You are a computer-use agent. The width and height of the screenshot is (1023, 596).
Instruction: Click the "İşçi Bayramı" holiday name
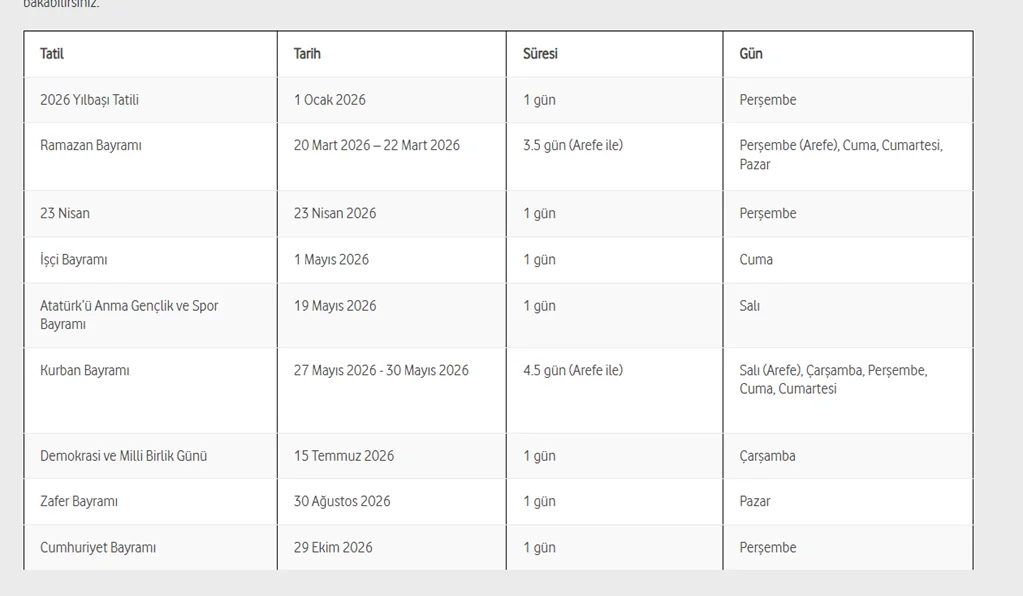74,260
